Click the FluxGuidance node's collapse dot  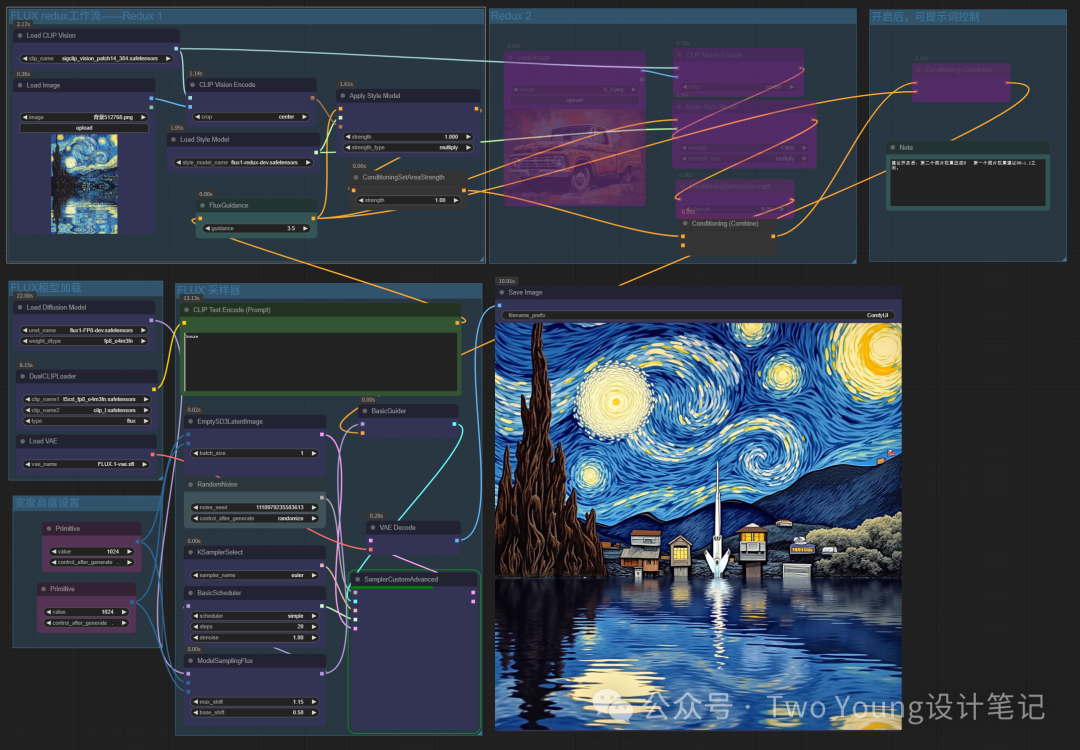(202, 205)
